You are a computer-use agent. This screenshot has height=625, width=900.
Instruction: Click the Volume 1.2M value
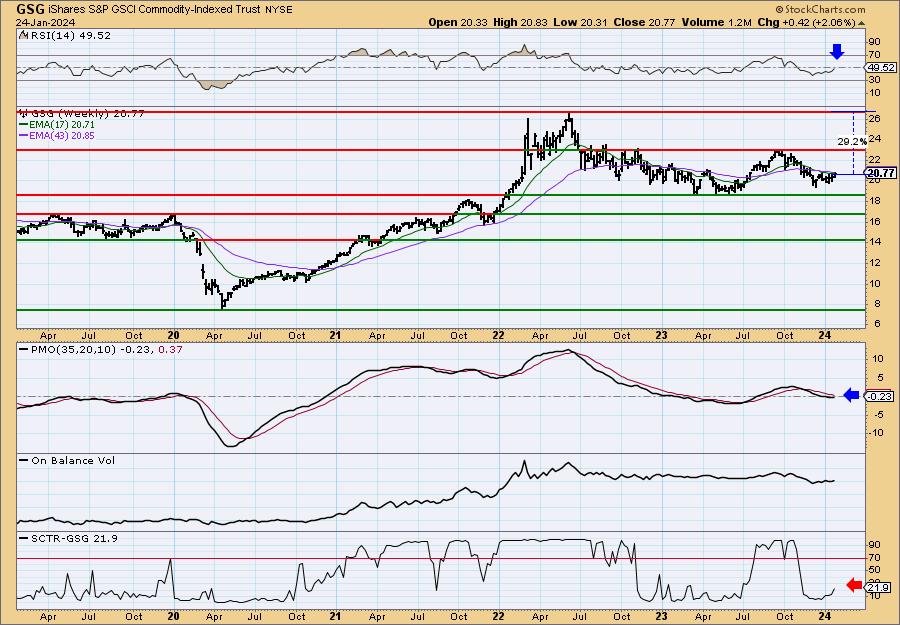coord(716,22)
